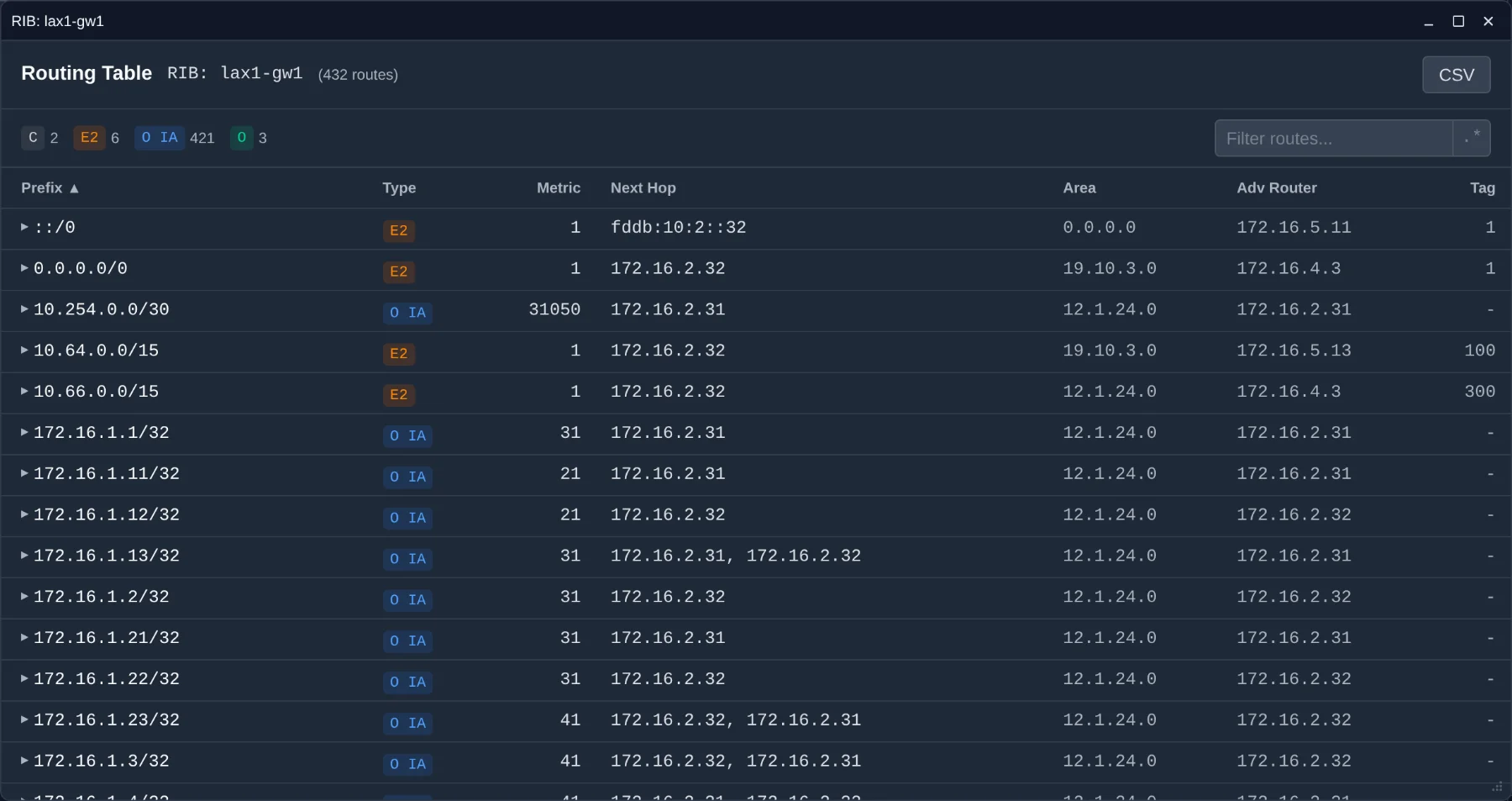Click the E2 type badge for ::/0
This screenshot has height=801, width=1512.
coord(399,230)
